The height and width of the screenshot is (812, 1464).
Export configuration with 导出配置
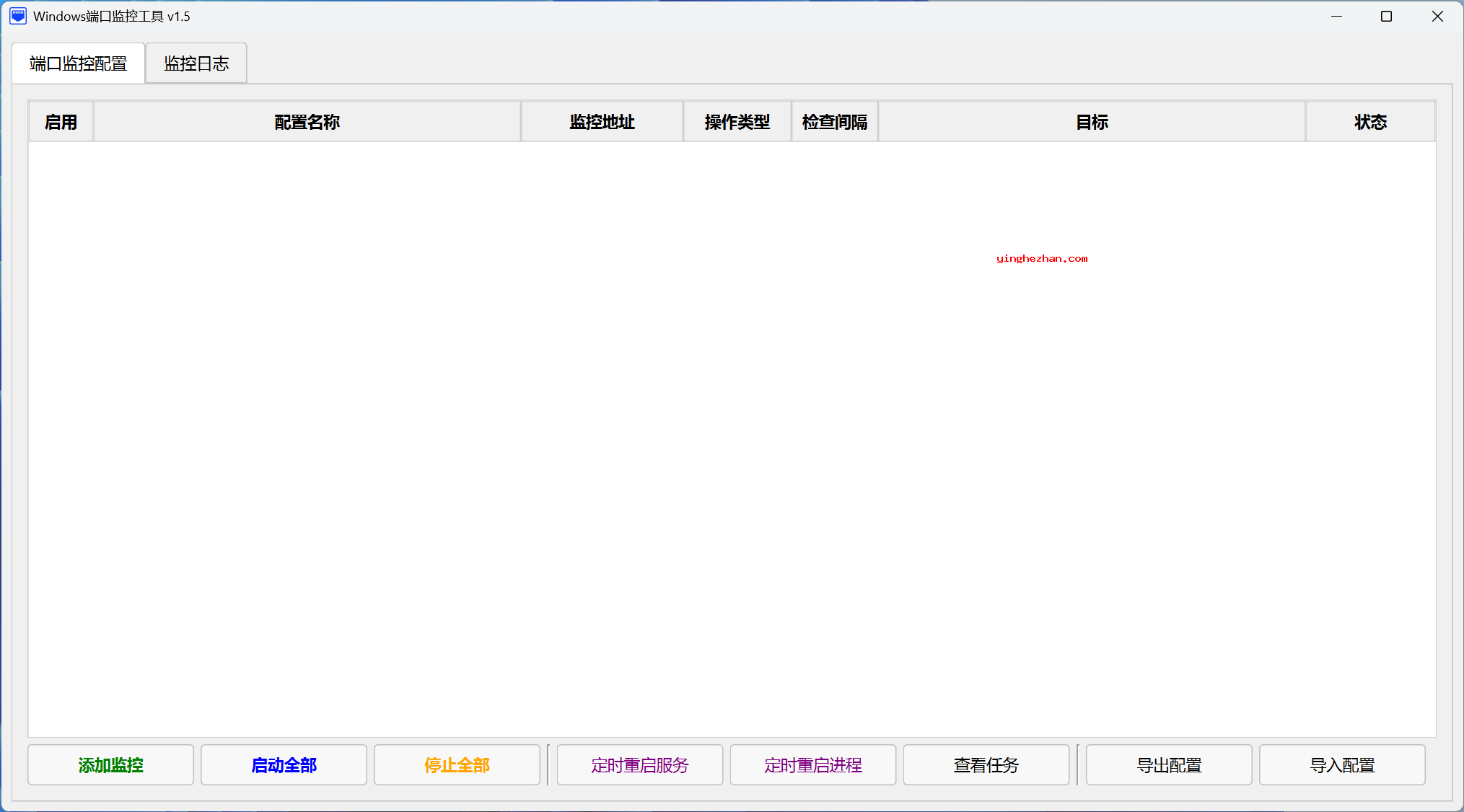[1169, 765]
